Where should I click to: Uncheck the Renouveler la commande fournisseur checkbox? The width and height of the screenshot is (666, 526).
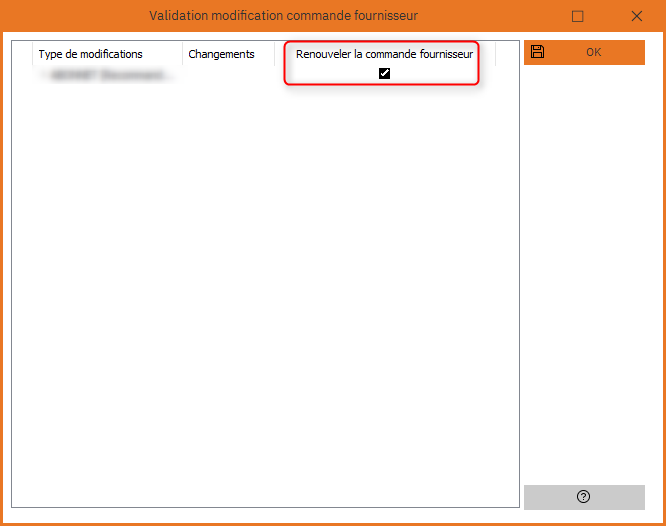tap(384, 74)
